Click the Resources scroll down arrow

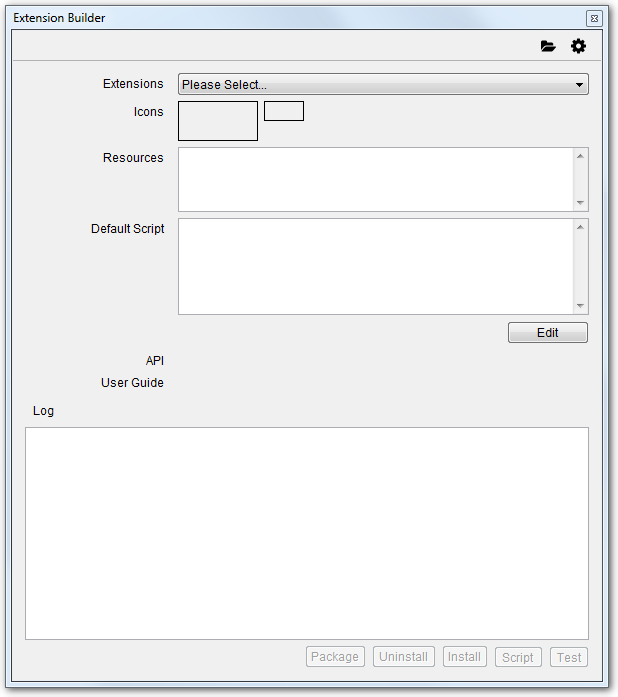point(580,203)
